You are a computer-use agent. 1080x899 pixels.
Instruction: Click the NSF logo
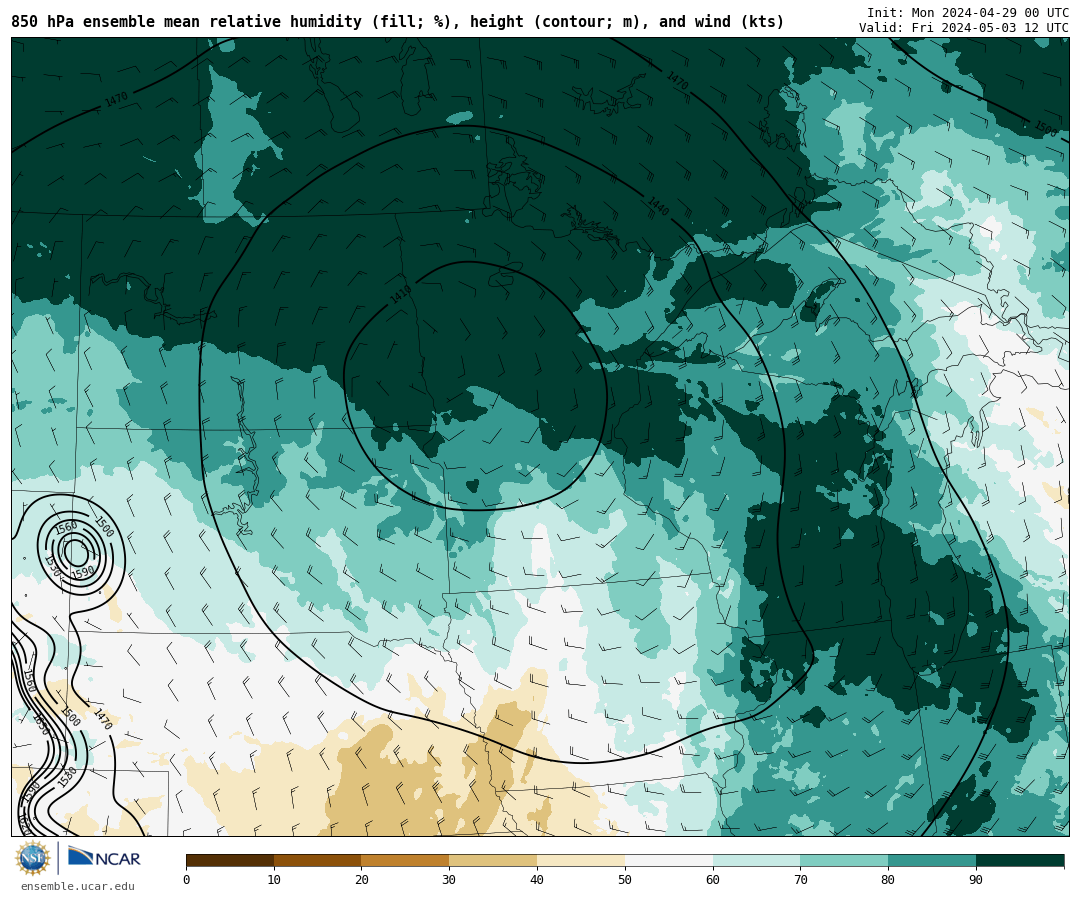tap(33, 858)
